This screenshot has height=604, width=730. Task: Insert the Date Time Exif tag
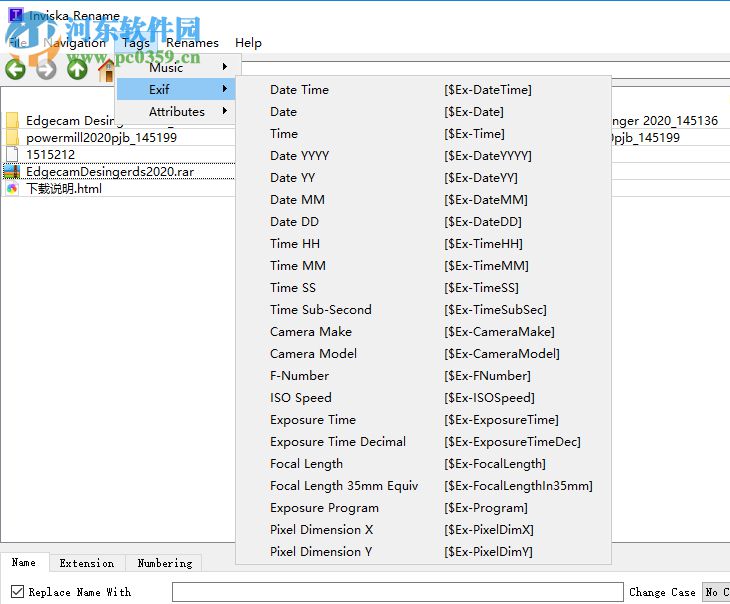point(423,89)
